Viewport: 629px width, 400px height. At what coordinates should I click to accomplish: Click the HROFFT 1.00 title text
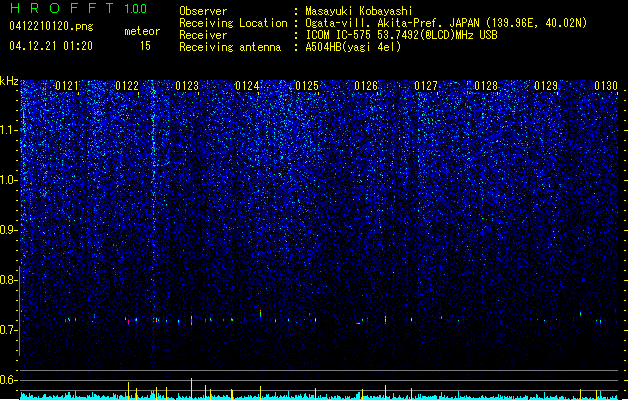pos(79,8)
